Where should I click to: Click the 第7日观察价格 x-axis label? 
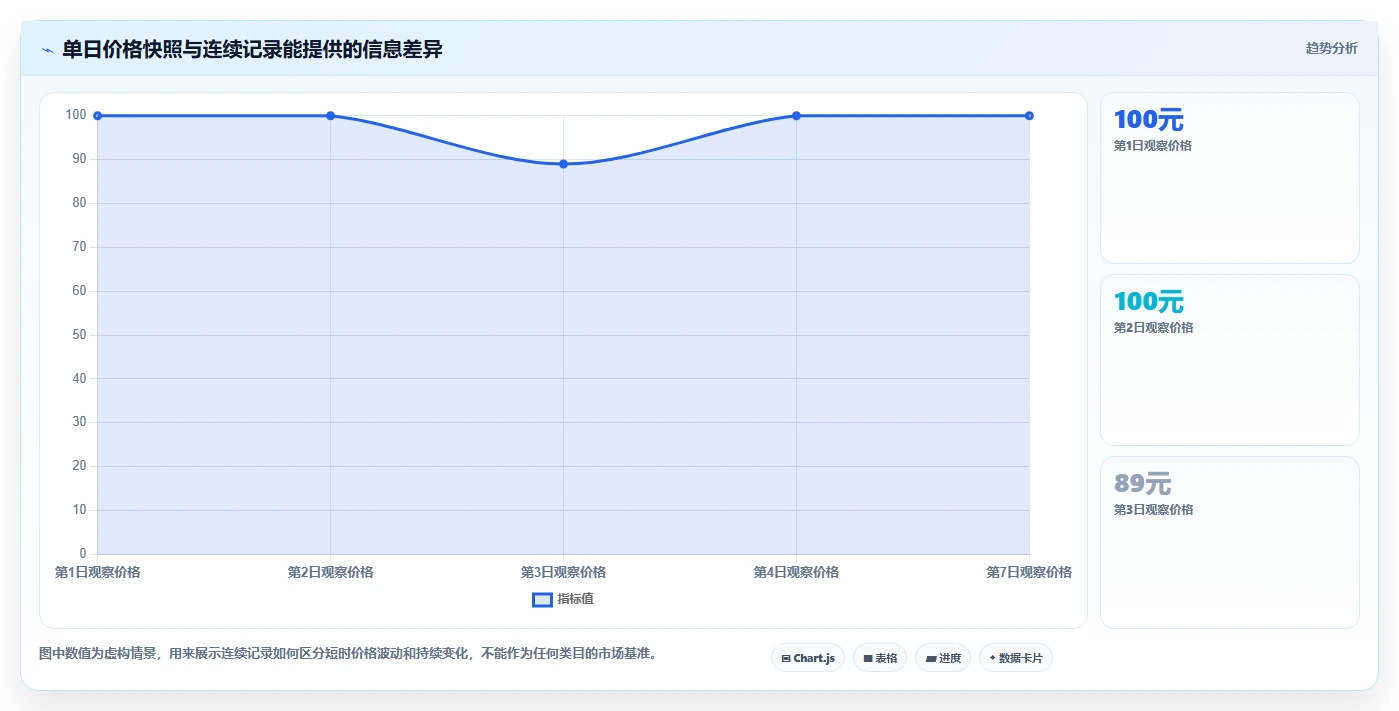[x=1029, y=573]
